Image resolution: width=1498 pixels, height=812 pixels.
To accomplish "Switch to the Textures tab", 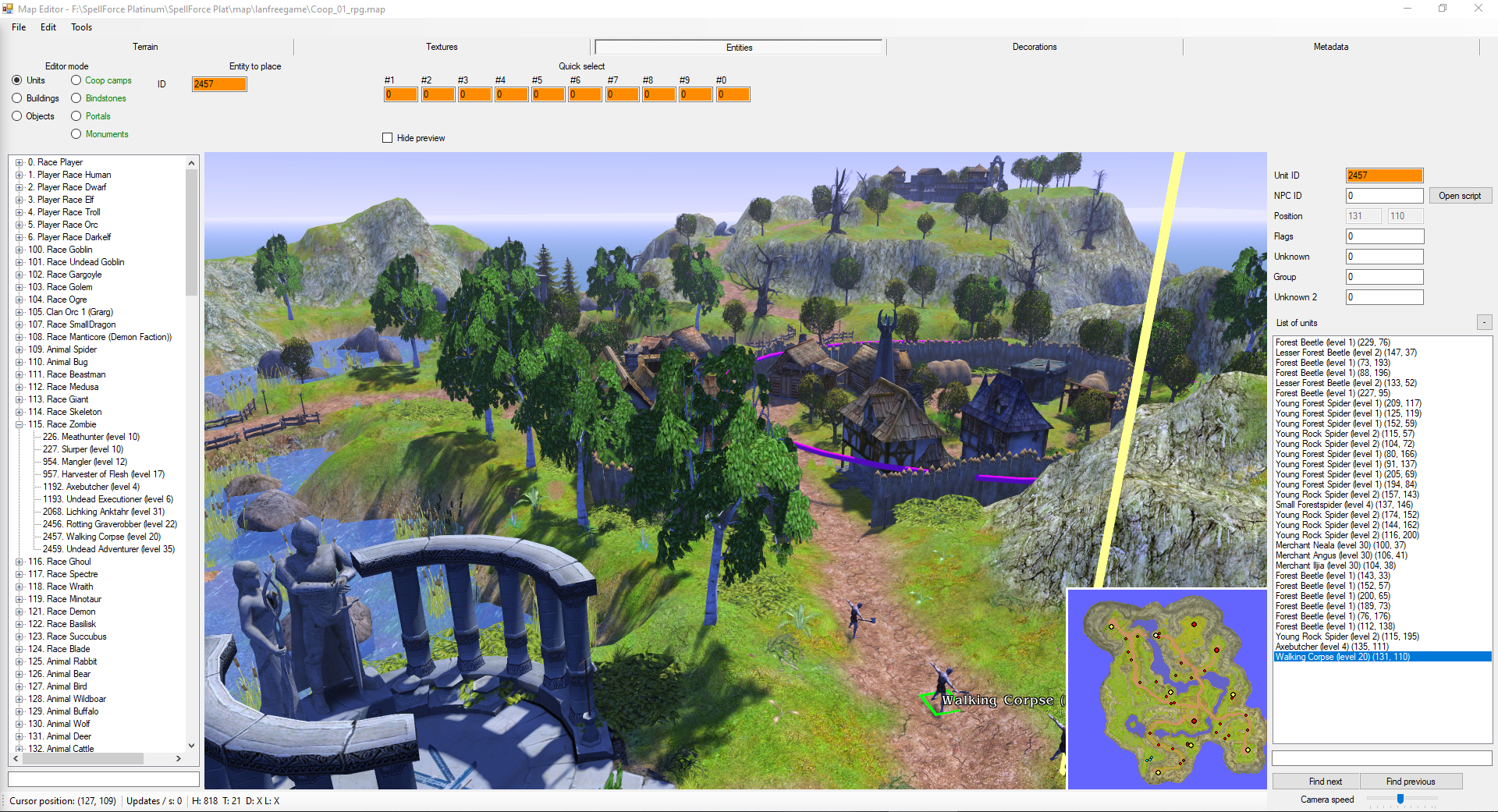I will click(x=442, y=47).
